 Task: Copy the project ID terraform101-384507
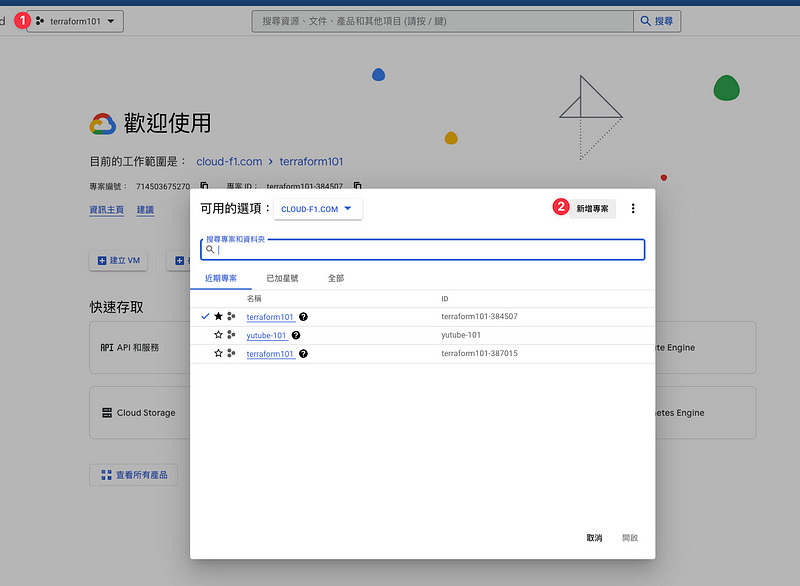point(358,186)
